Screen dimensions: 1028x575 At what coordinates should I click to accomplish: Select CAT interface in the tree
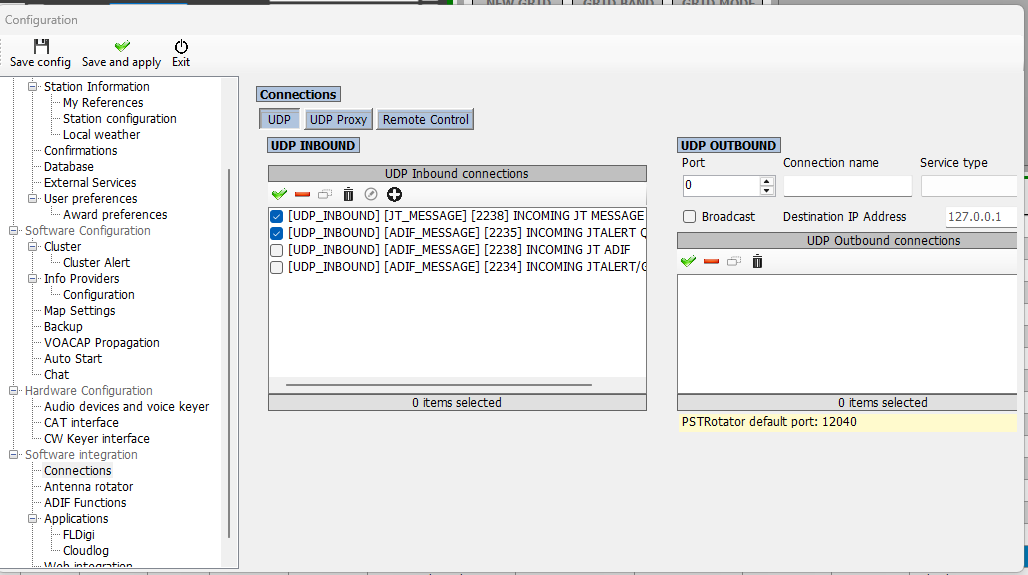click(81, 422)
